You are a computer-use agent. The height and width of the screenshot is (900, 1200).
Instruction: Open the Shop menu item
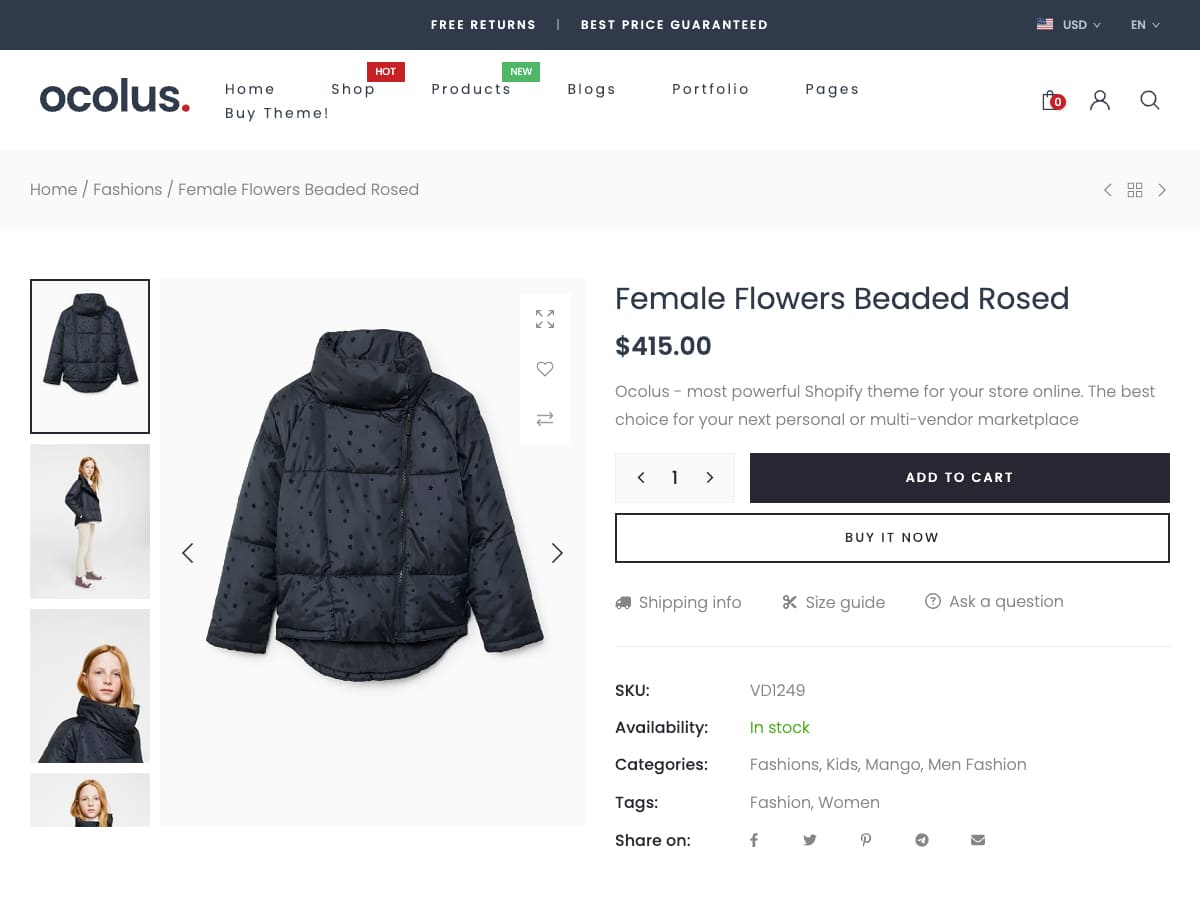pyautogui.click(x=353, y=89)
